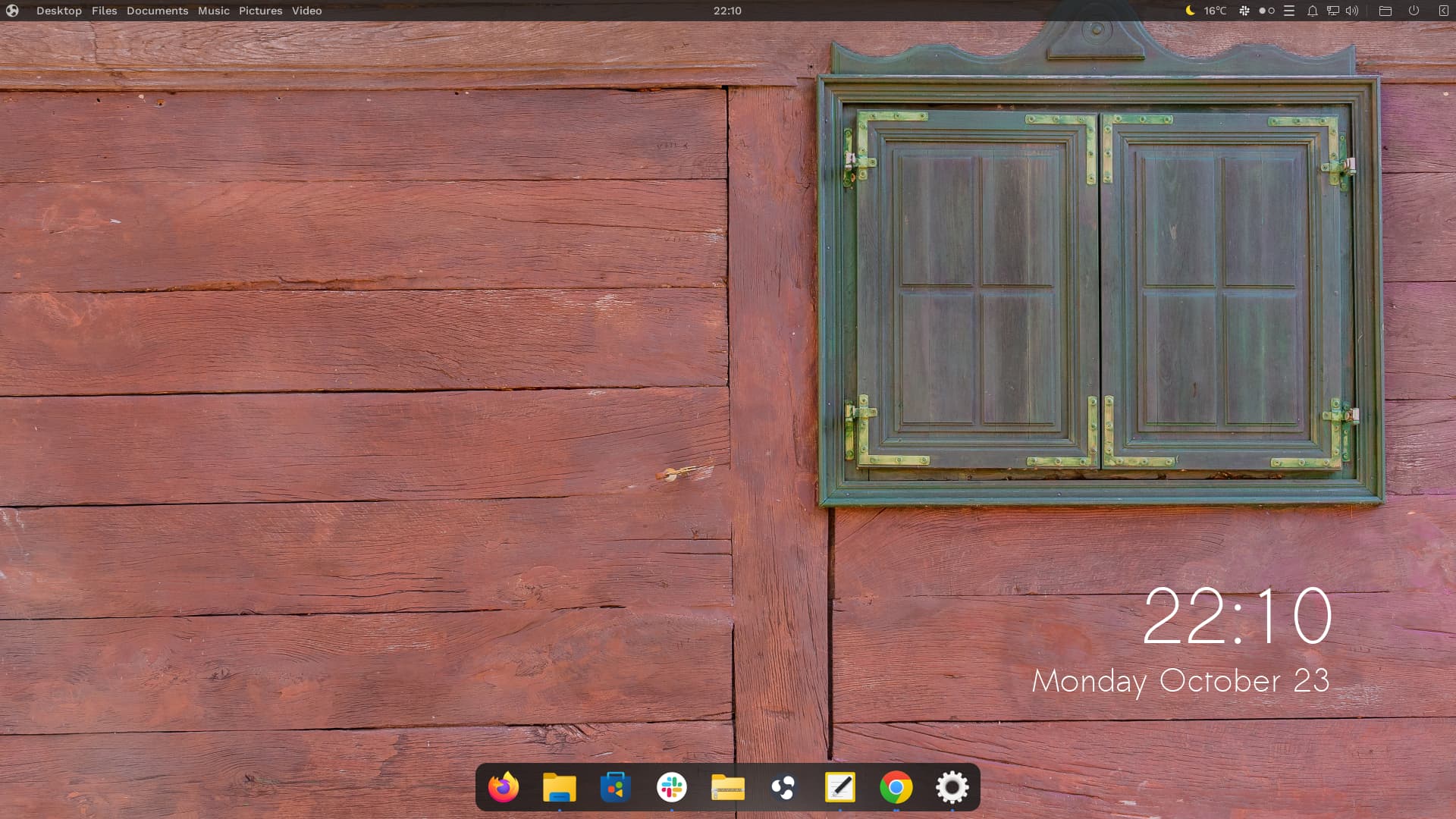Open the archive manager zip folder icon
Image resolution: width=1456 pixels, height=819 pixels.
click(727, 787)
